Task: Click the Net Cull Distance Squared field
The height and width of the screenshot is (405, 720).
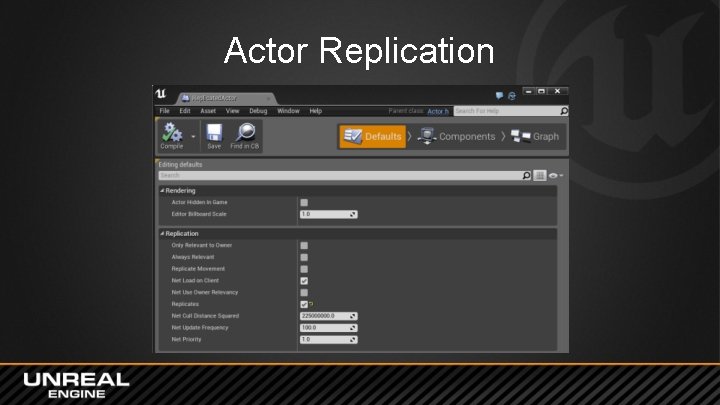Action: tap(328, 316)
